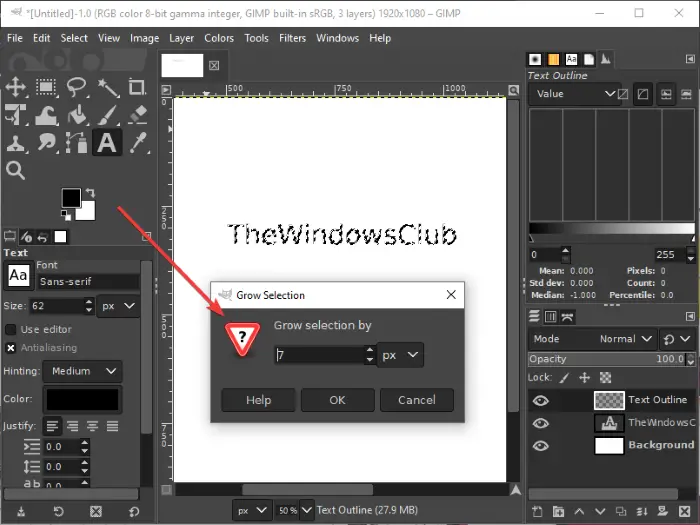
Task: Create a new layer button
Action: point(537,512)
